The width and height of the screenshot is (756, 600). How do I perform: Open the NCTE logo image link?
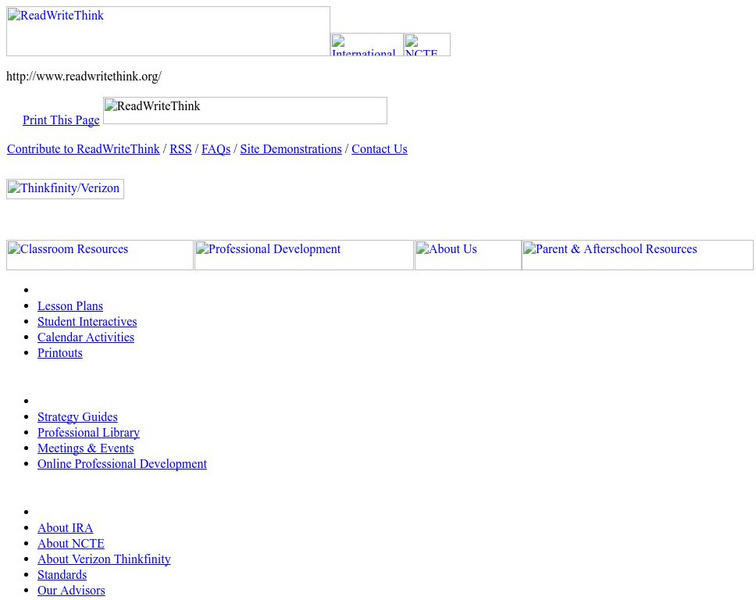(x=427, y=44)
